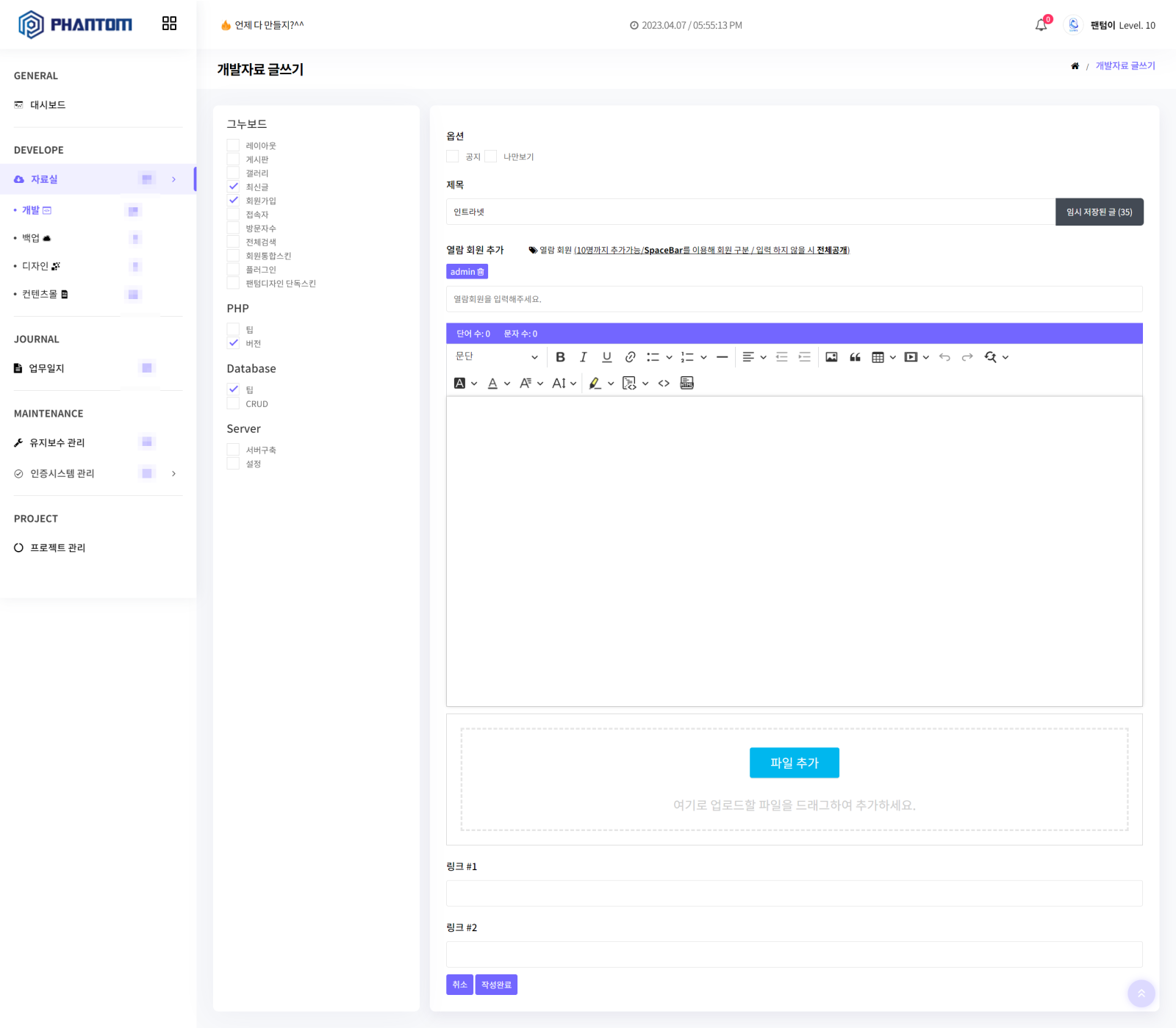This screenshot has width=1176, height=1028.
Task: Click the source code editing icon
Action: 664,384
